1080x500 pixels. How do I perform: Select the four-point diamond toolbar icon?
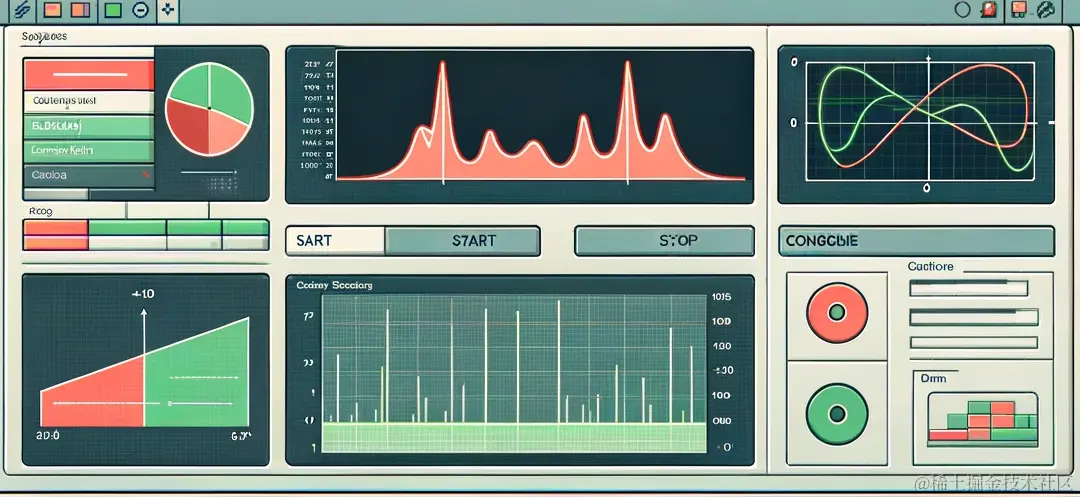pyautogui.click(x=167, y=10)
